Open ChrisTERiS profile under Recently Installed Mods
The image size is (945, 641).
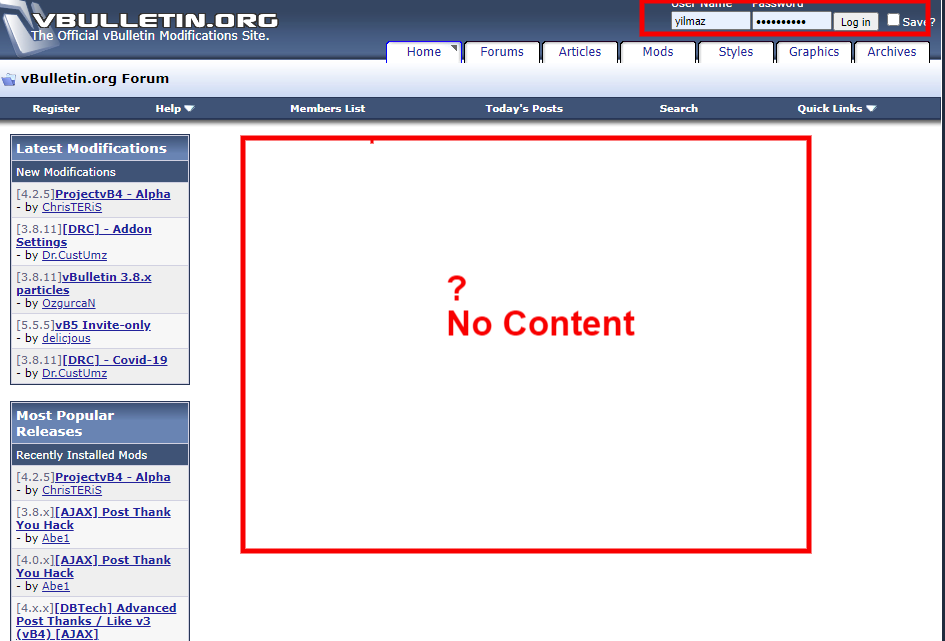[x=72, y=490]
